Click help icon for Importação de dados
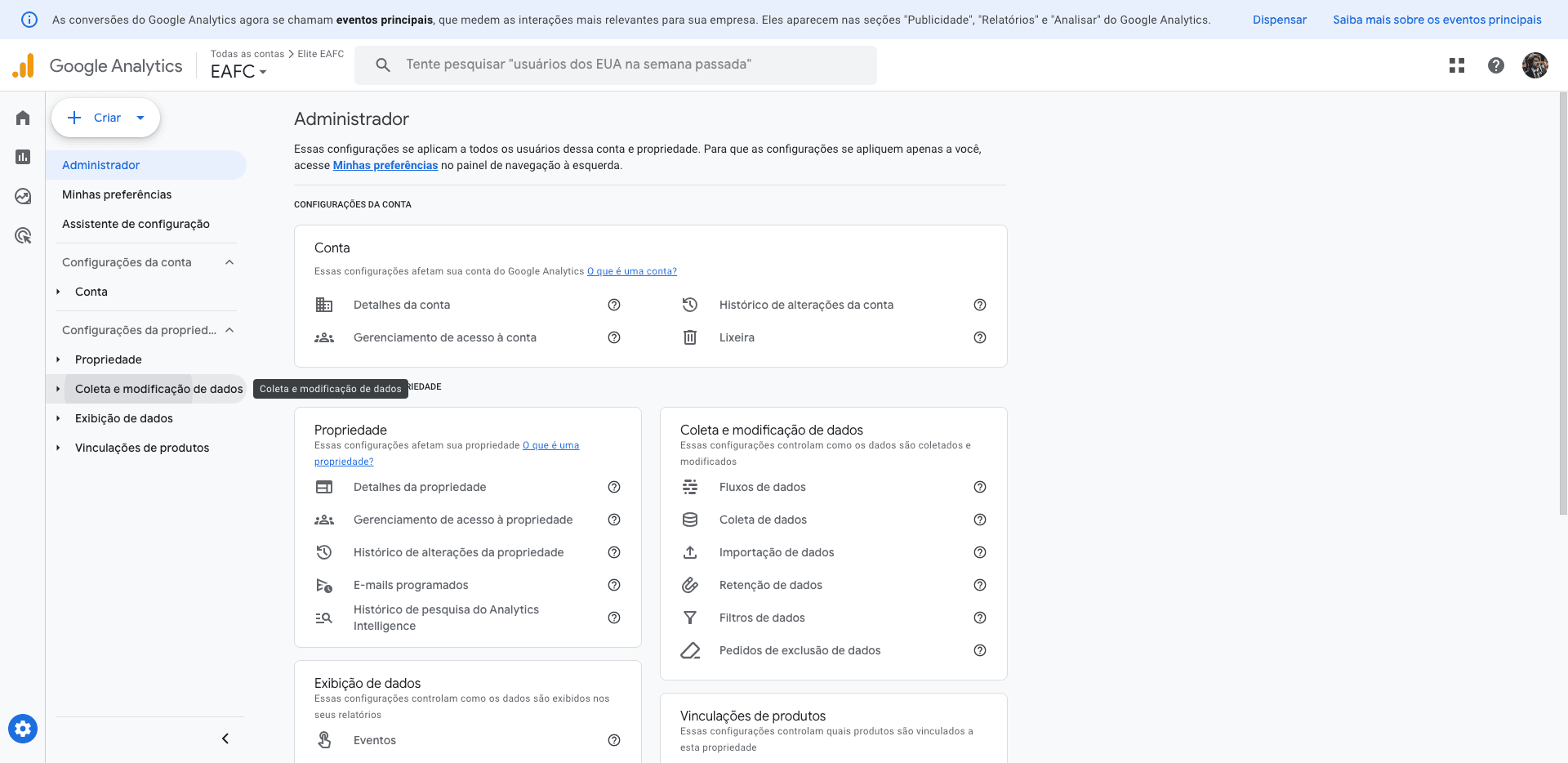 point(980,552)
